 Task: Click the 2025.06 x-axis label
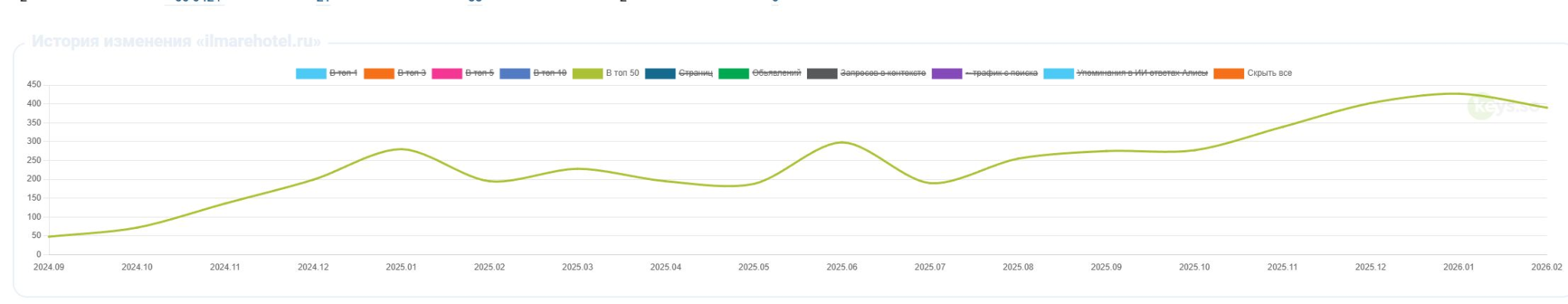(841, 267)
